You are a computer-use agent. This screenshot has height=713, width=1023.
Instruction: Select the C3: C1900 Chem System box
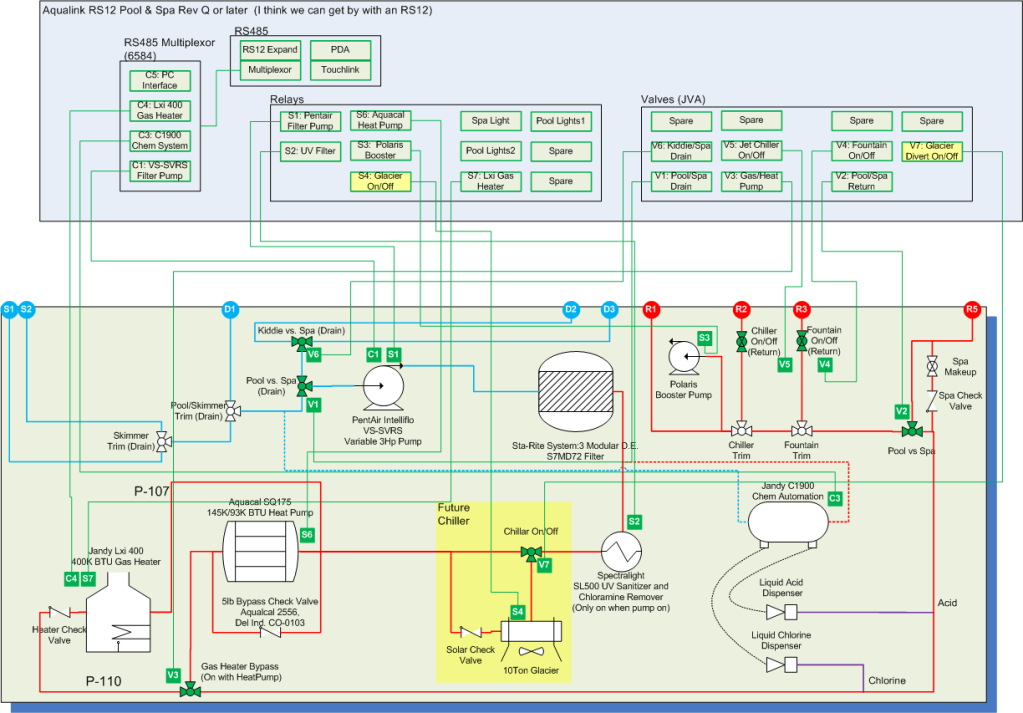click(160, 140)
